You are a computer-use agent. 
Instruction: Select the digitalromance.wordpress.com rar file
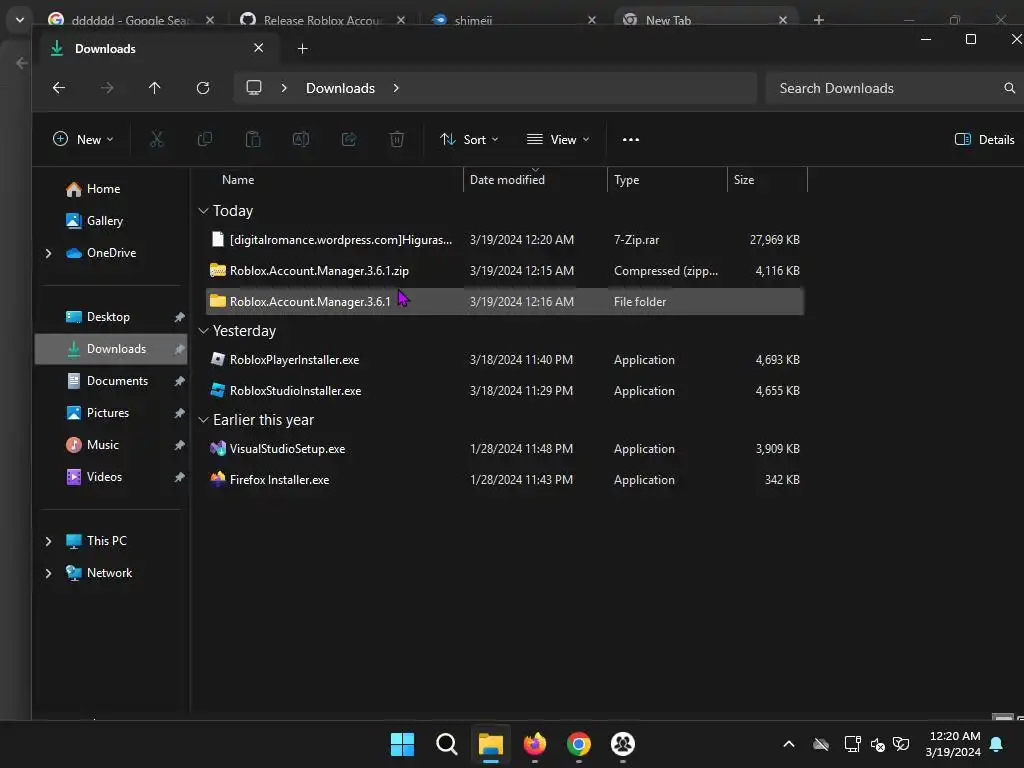(504, 240)
